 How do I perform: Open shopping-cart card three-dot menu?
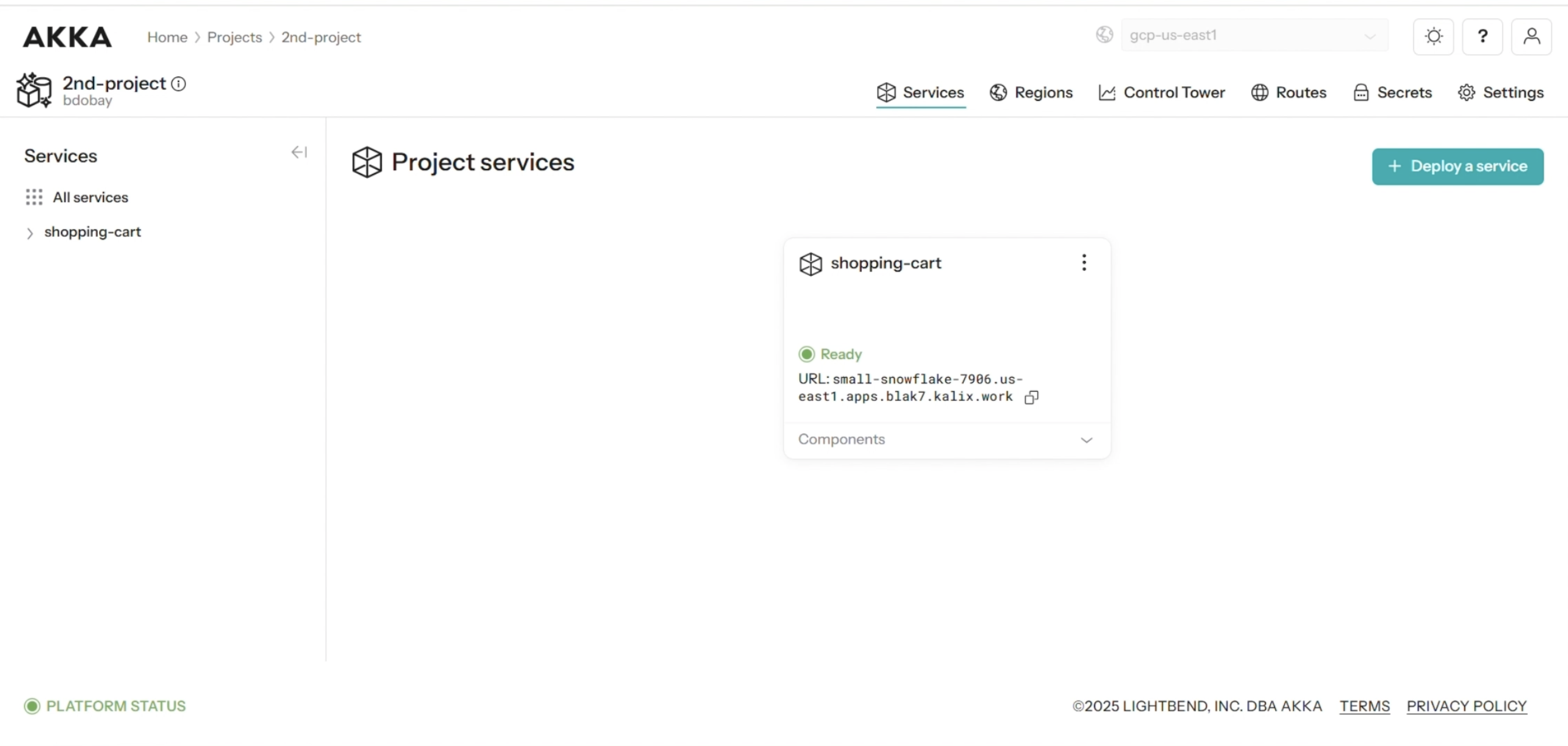pos(1084,263)
